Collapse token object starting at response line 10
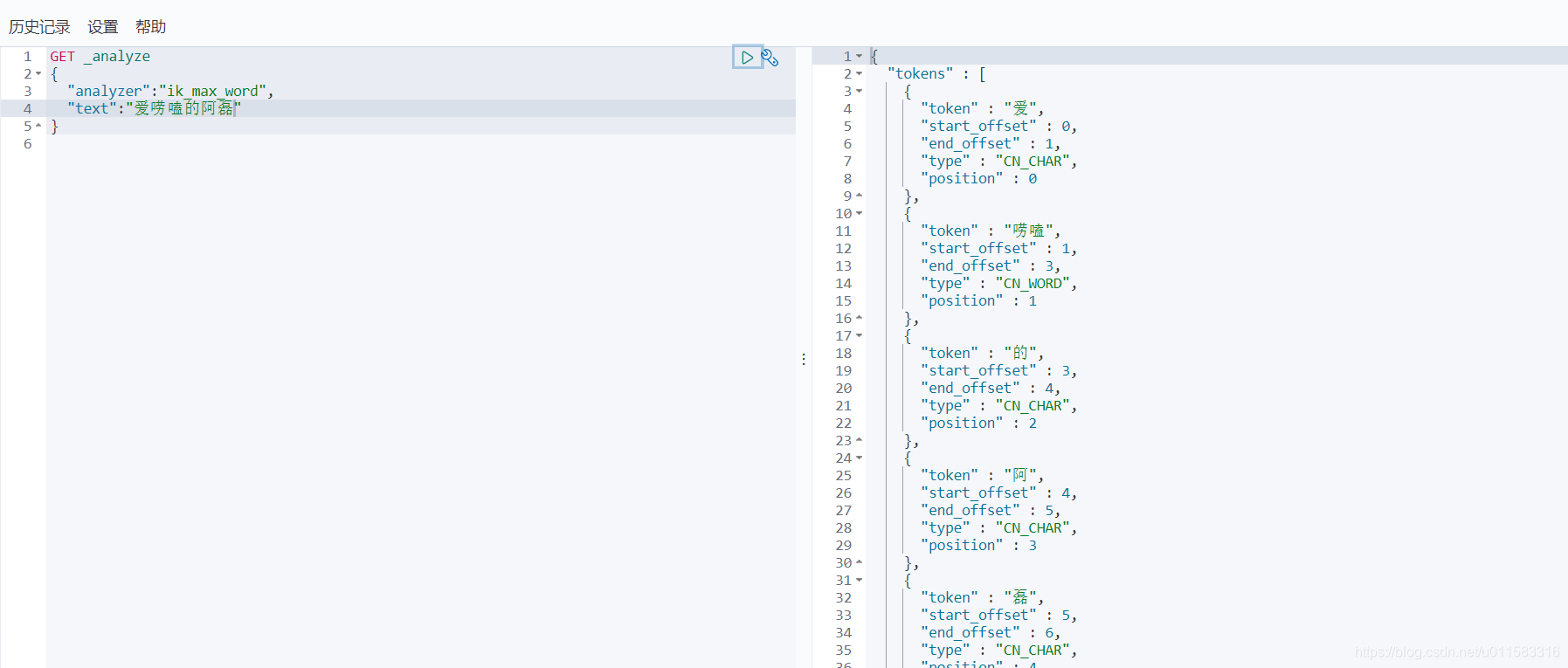The image size is (1568, 668). (860, 214)
